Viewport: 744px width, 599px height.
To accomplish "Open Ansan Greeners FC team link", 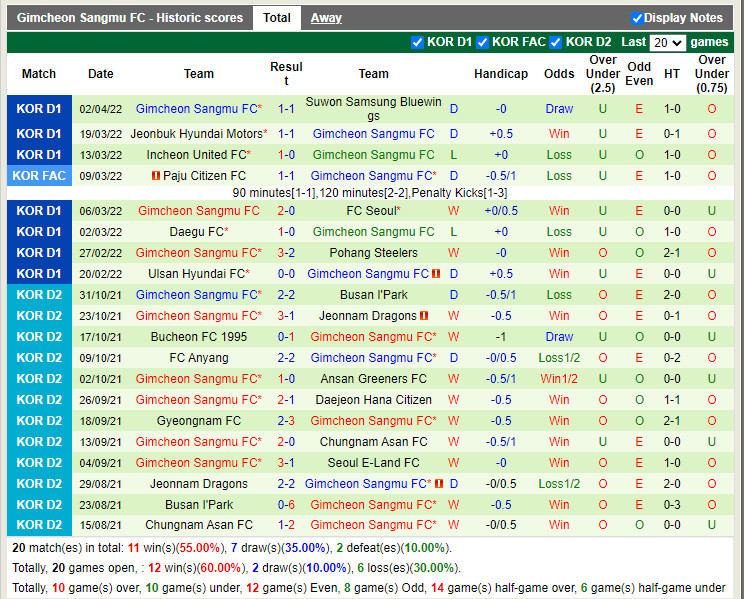I will [373, 379].
